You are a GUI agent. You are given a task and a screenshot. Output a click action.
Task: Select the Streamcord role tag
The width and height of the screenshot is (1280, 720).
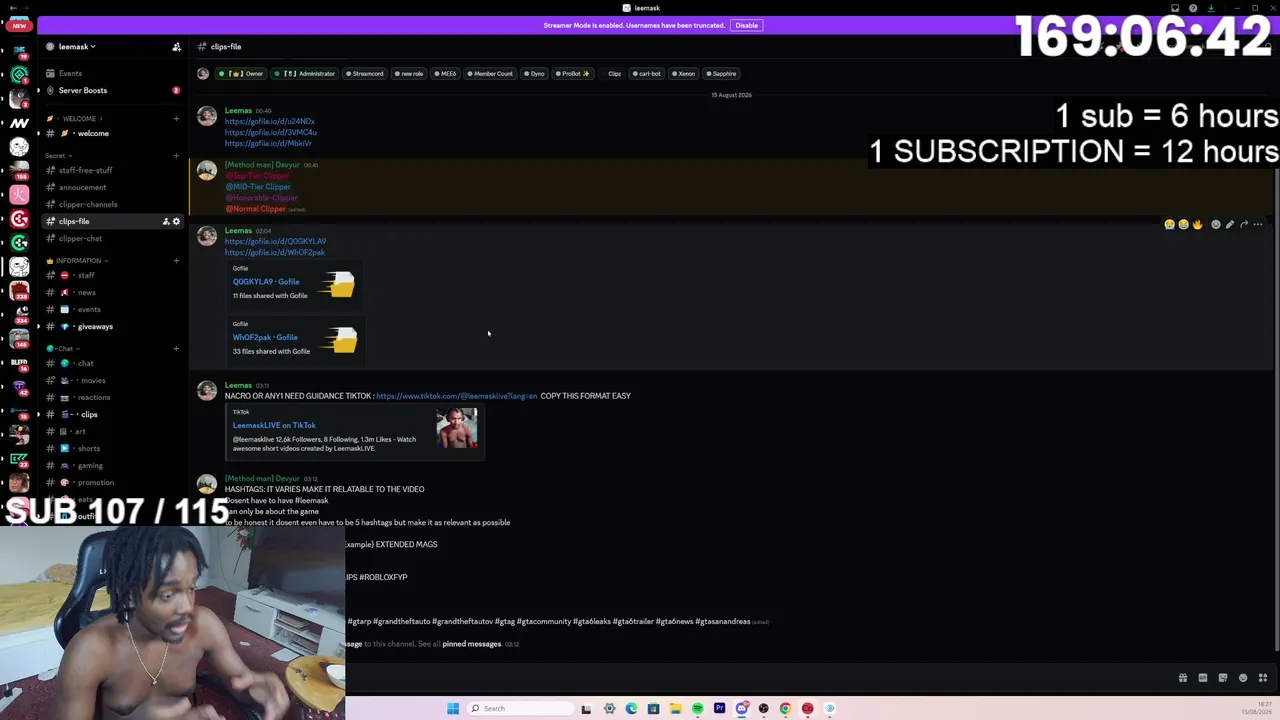pyautogui.click(x=365, y=73)
